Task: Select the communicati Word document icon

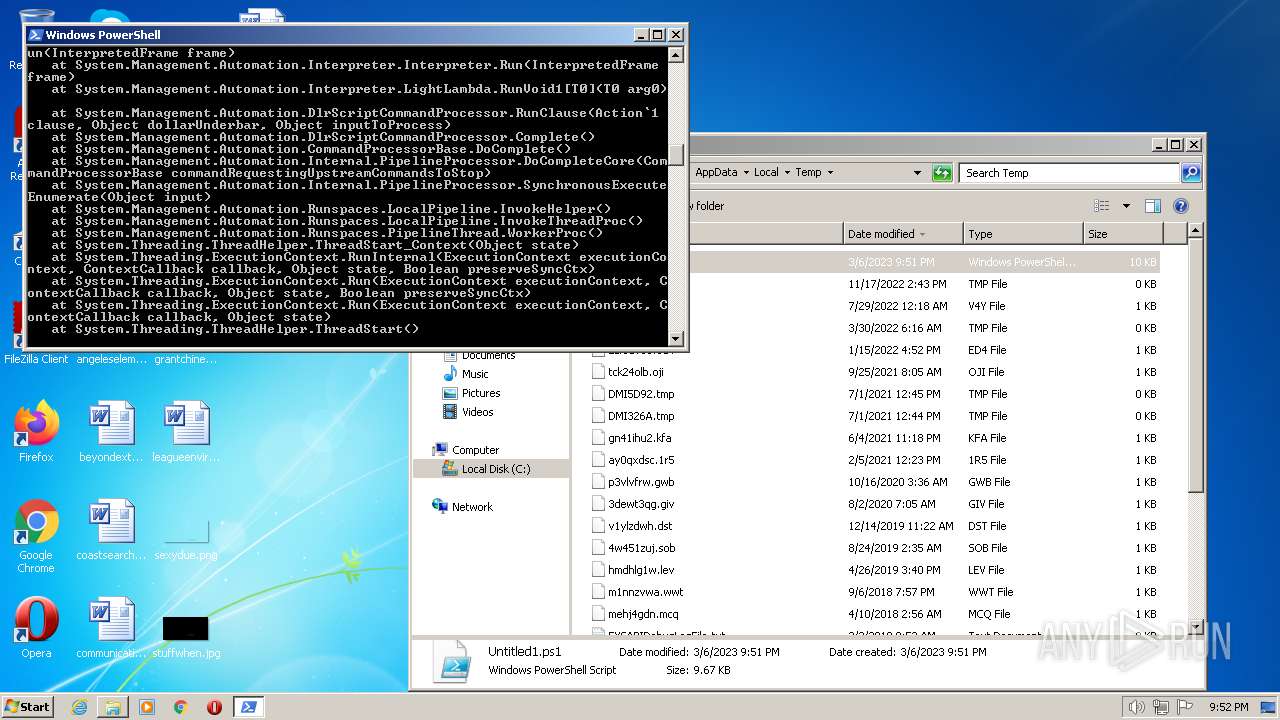Action: point(111,628)
